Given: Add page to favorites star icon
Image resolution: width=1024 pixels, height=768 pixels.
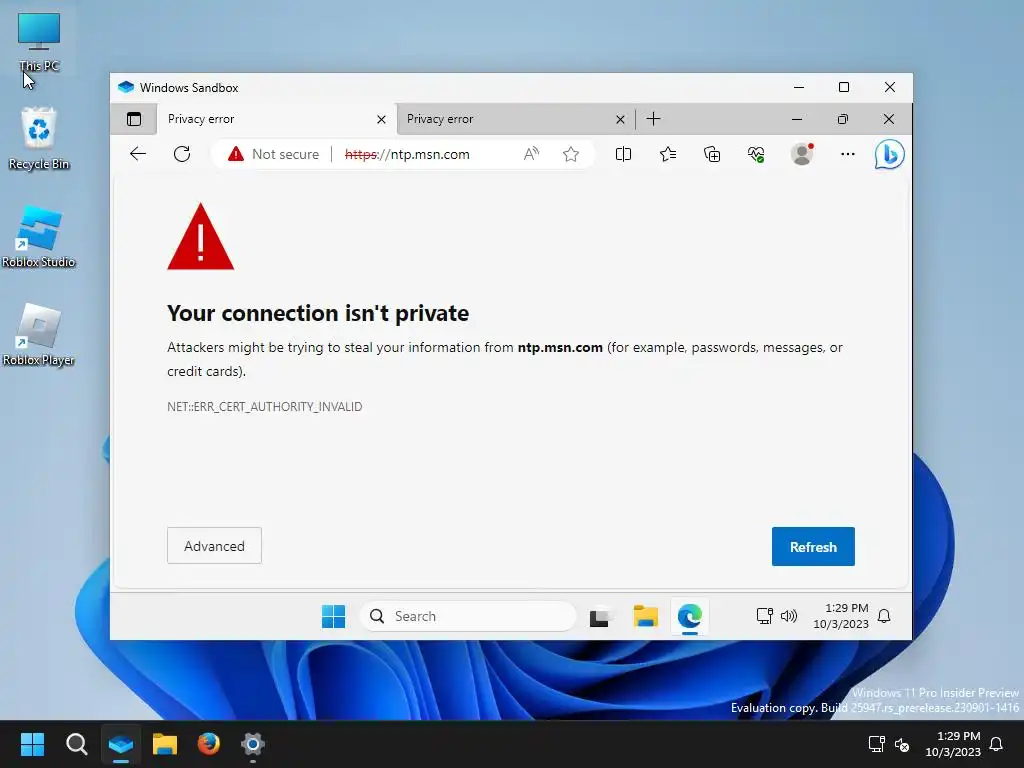Looking at the screenshot, I should tap(571, 154).
